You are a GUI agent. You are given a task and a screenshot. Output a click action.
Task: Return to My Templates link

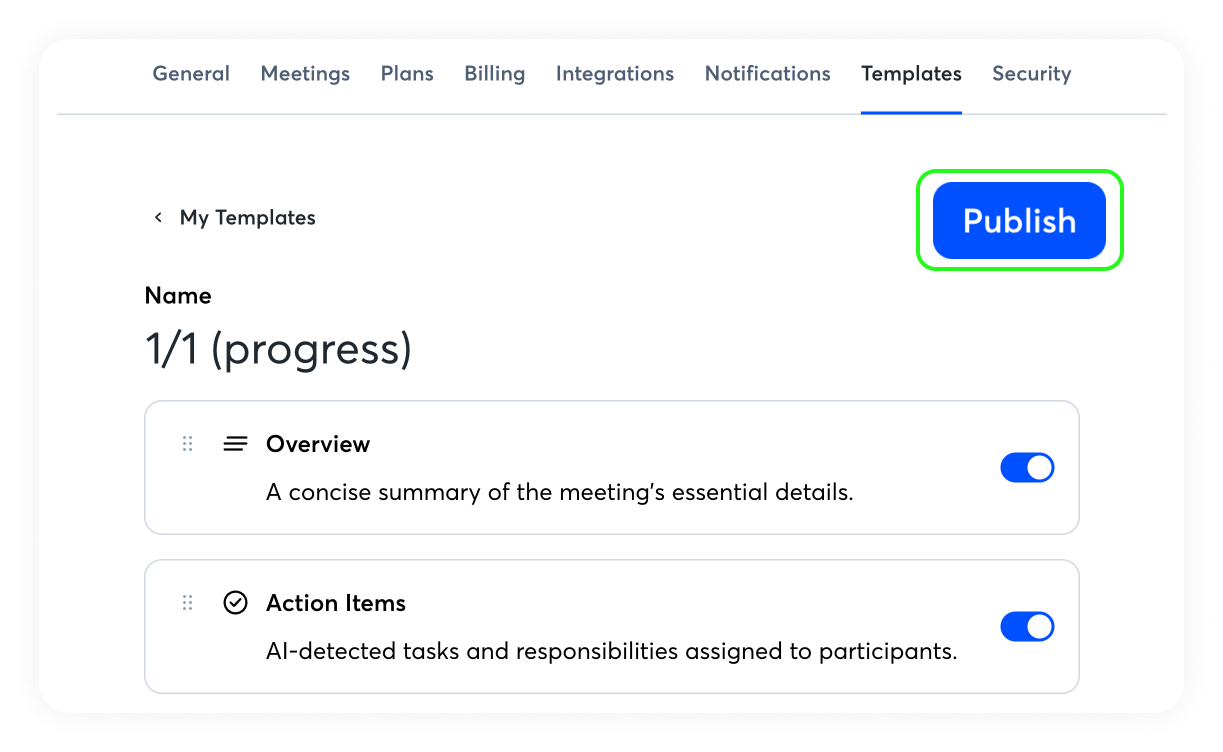(x=247, y=218)
